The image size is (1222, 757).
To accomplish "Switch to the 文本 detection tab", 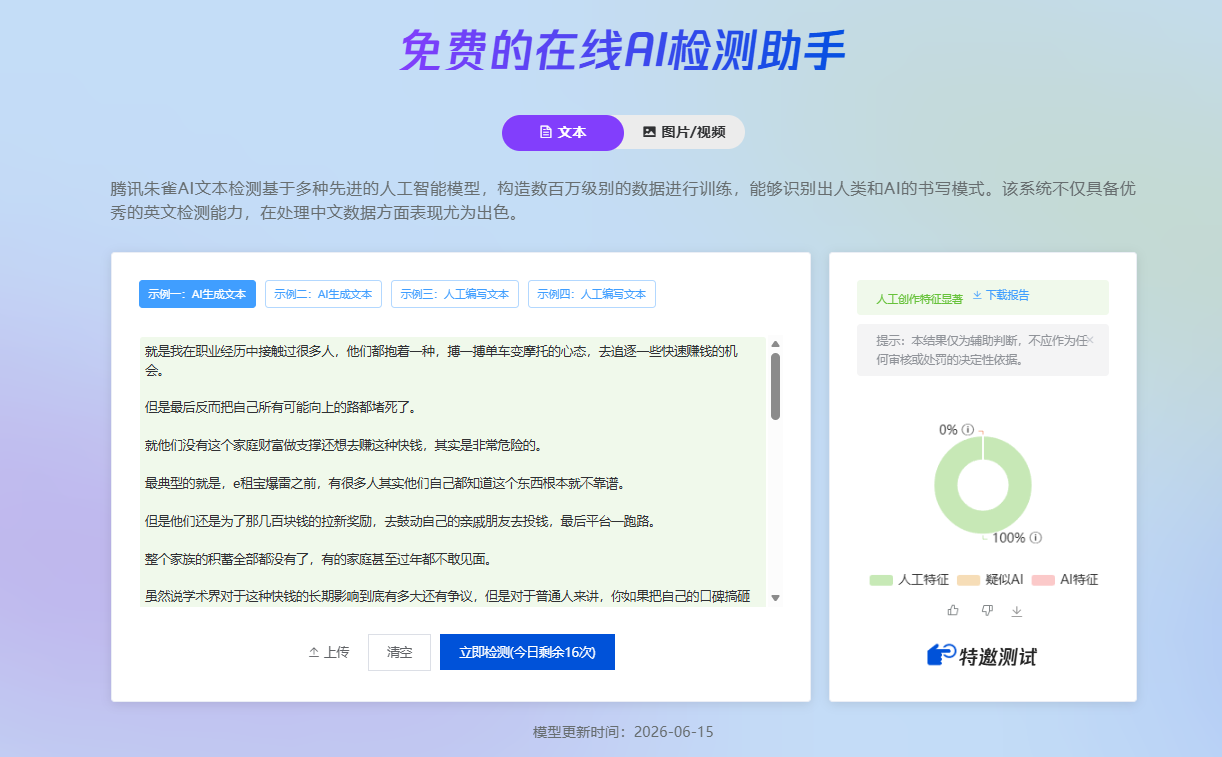I will pyautogui.click(x=563, y=132).
